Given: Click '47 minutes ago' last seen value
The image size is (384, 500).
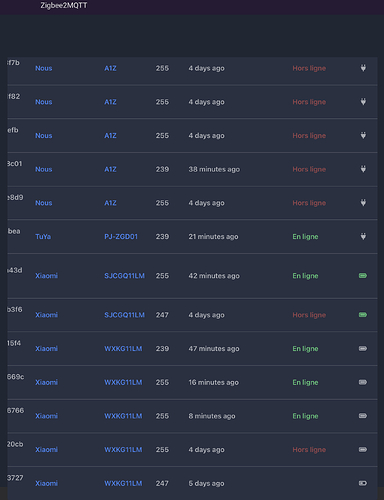Looking at the screenshot, I should click(x=214, y=349).
